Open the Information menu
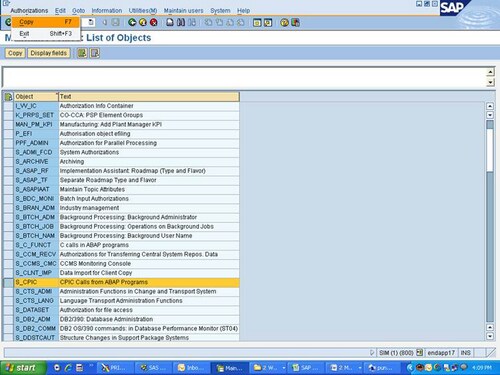Viewport: 500px width, 375px height. (x=107, y=11)
